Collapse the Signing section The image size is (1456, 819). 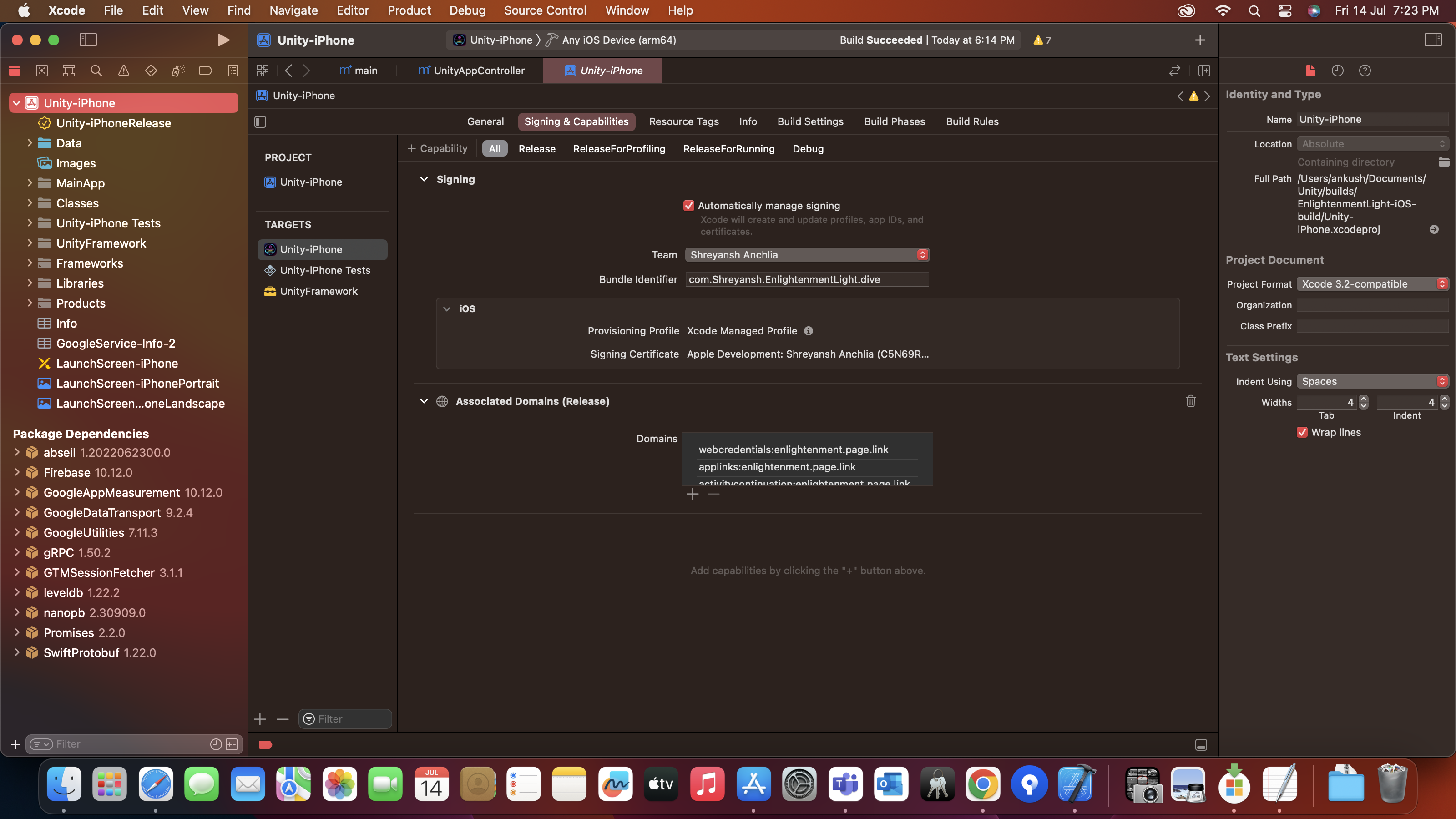pos(424,179)
